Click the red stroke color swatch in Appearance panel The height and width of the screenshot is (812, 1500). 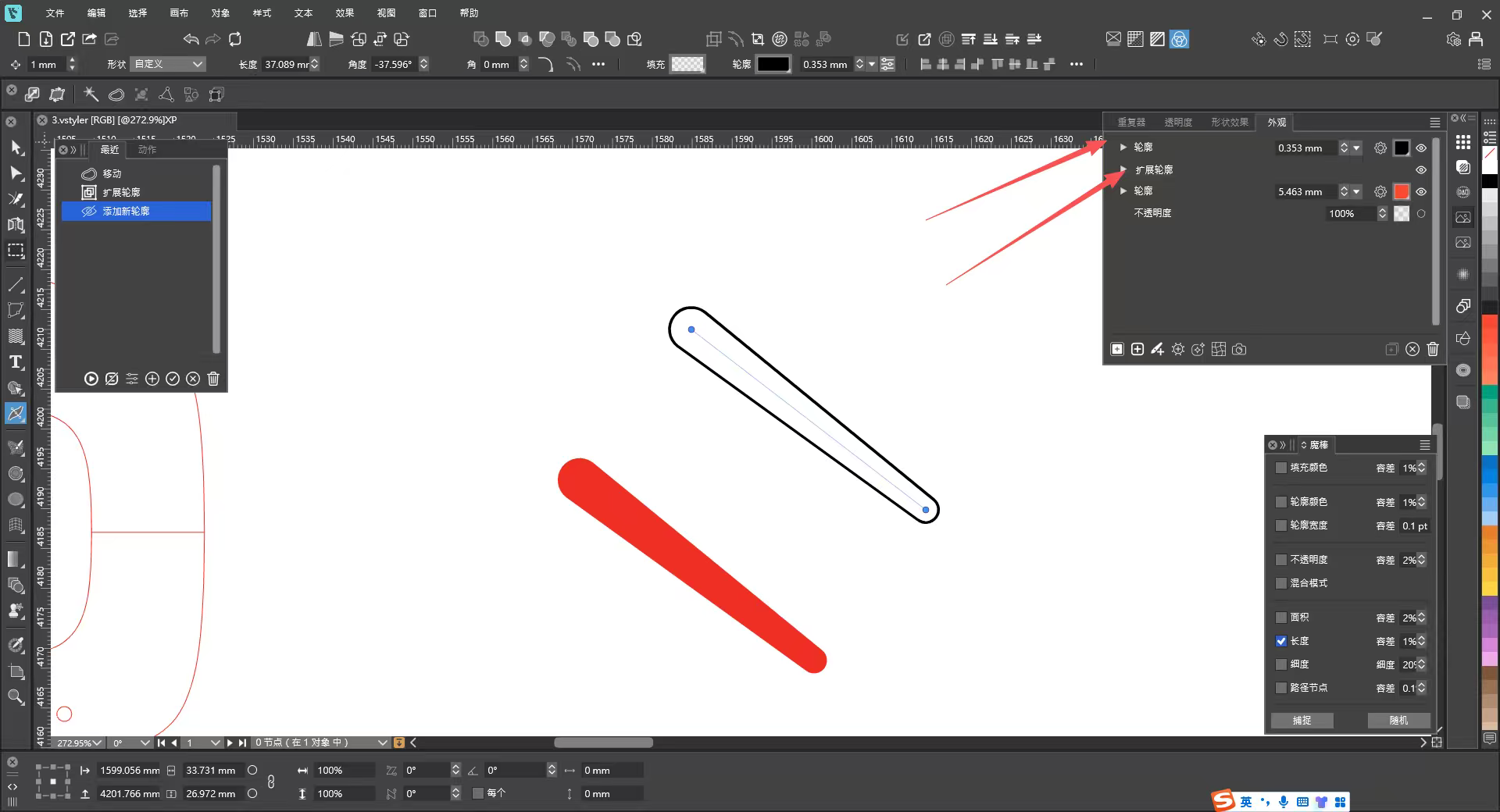click(x=1402, y=191)
